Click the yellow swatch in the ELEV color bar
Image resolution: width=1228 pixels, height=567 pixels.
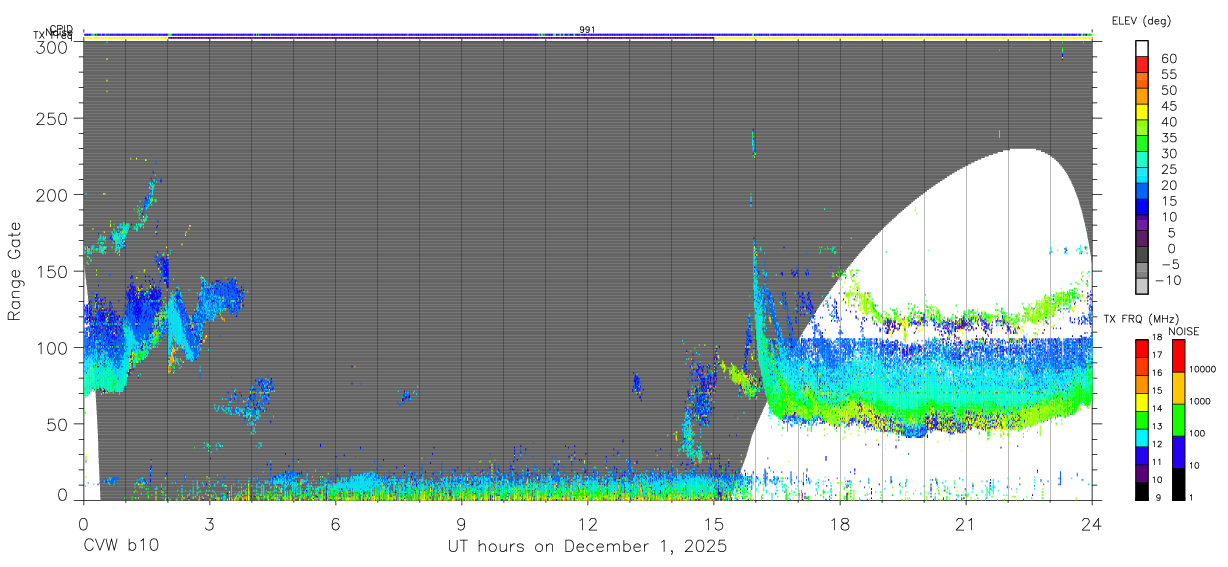click(x=1143, y=114)
